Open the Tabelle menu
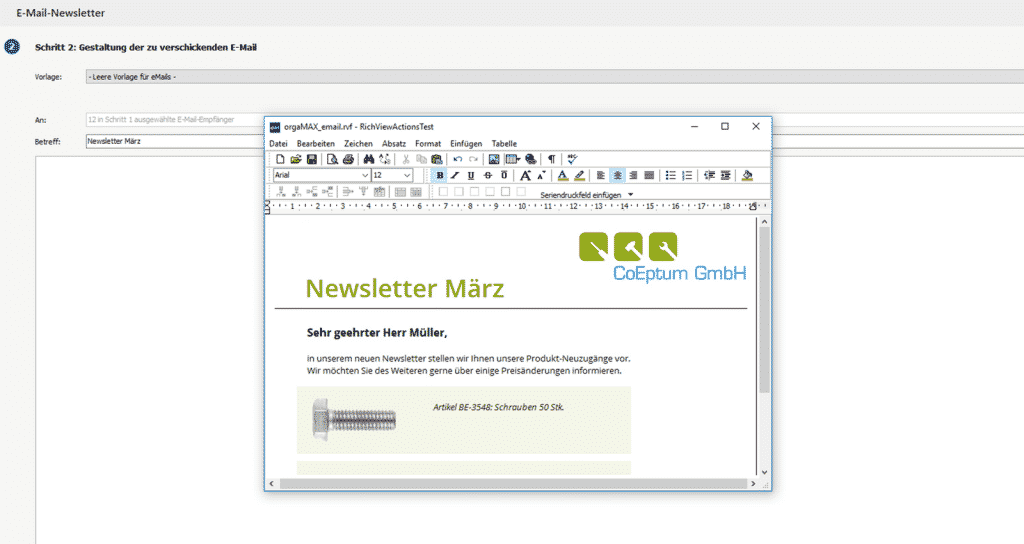1024x544 pixels. pyautogui.click(x=504, y=144)
